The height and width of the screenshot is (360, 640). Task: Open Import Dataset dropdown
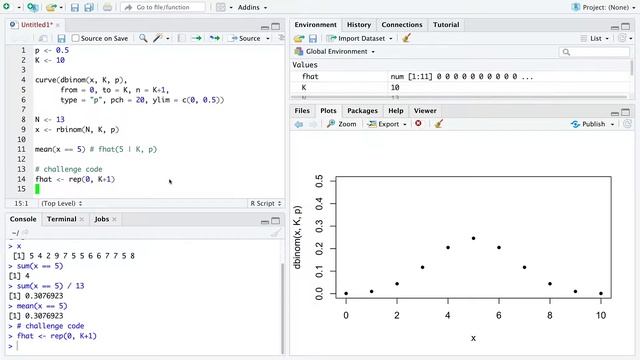360,38
